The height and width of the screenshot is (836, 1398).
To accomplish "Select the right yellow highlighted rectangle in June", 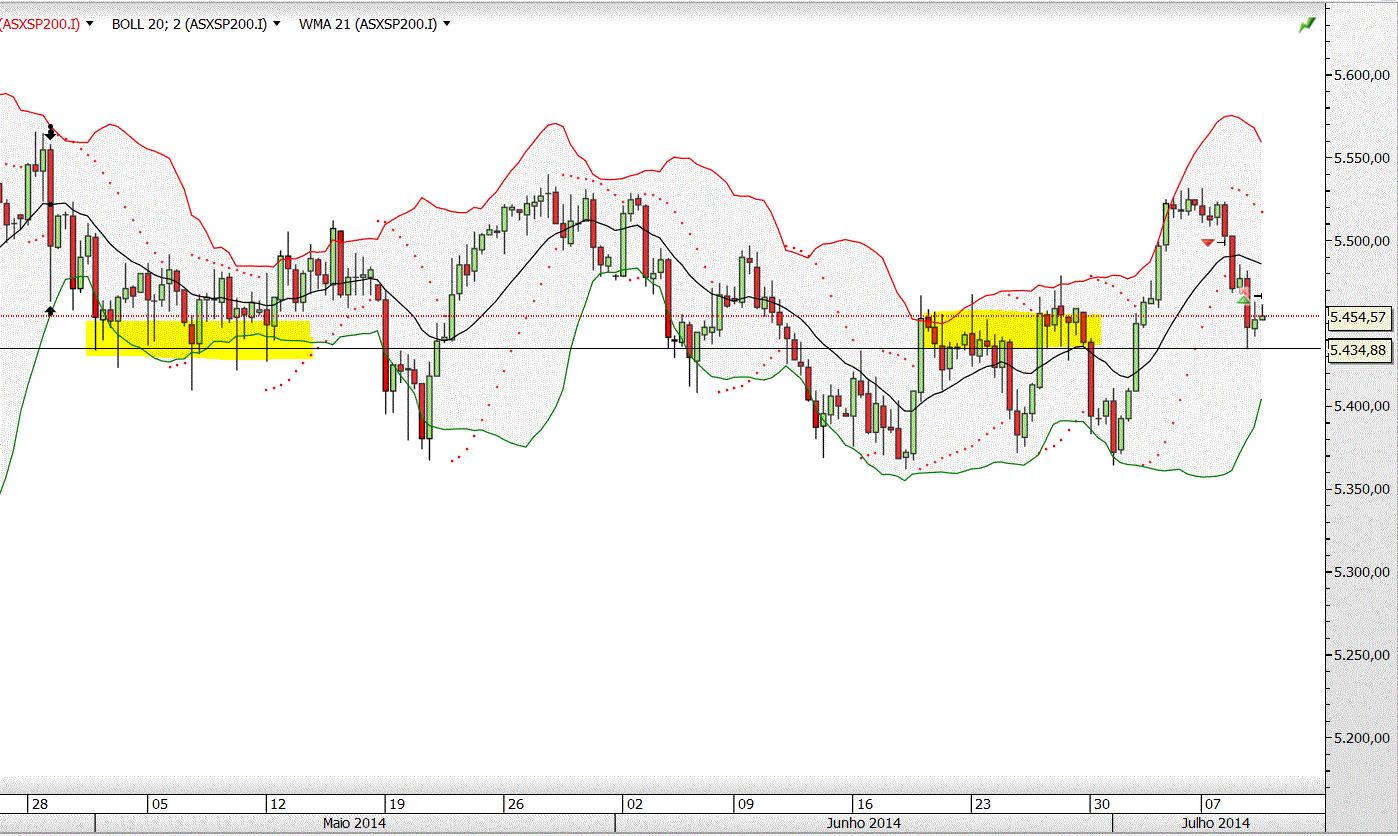I will point(1011,330).
